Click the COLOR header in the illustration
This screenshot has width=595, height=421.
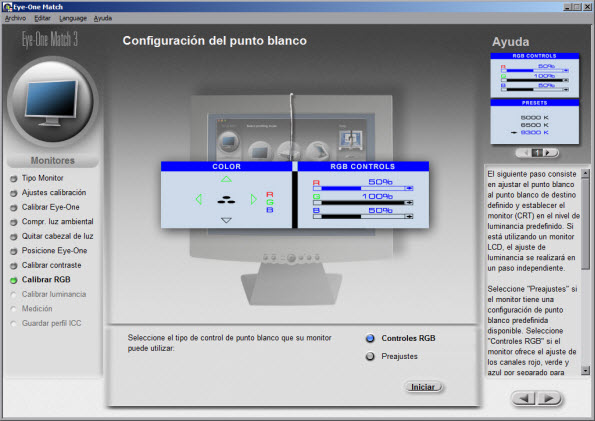(x=227, y=166)
